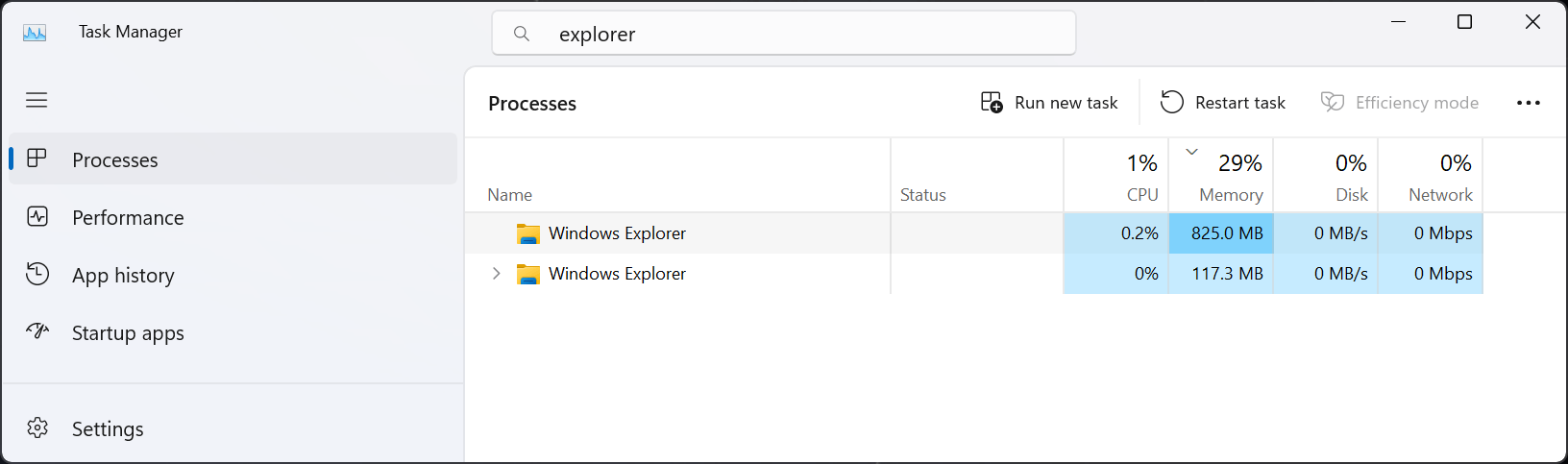Click the Restart task button
The image size is (1568, 464).
tap(1223, 103)
